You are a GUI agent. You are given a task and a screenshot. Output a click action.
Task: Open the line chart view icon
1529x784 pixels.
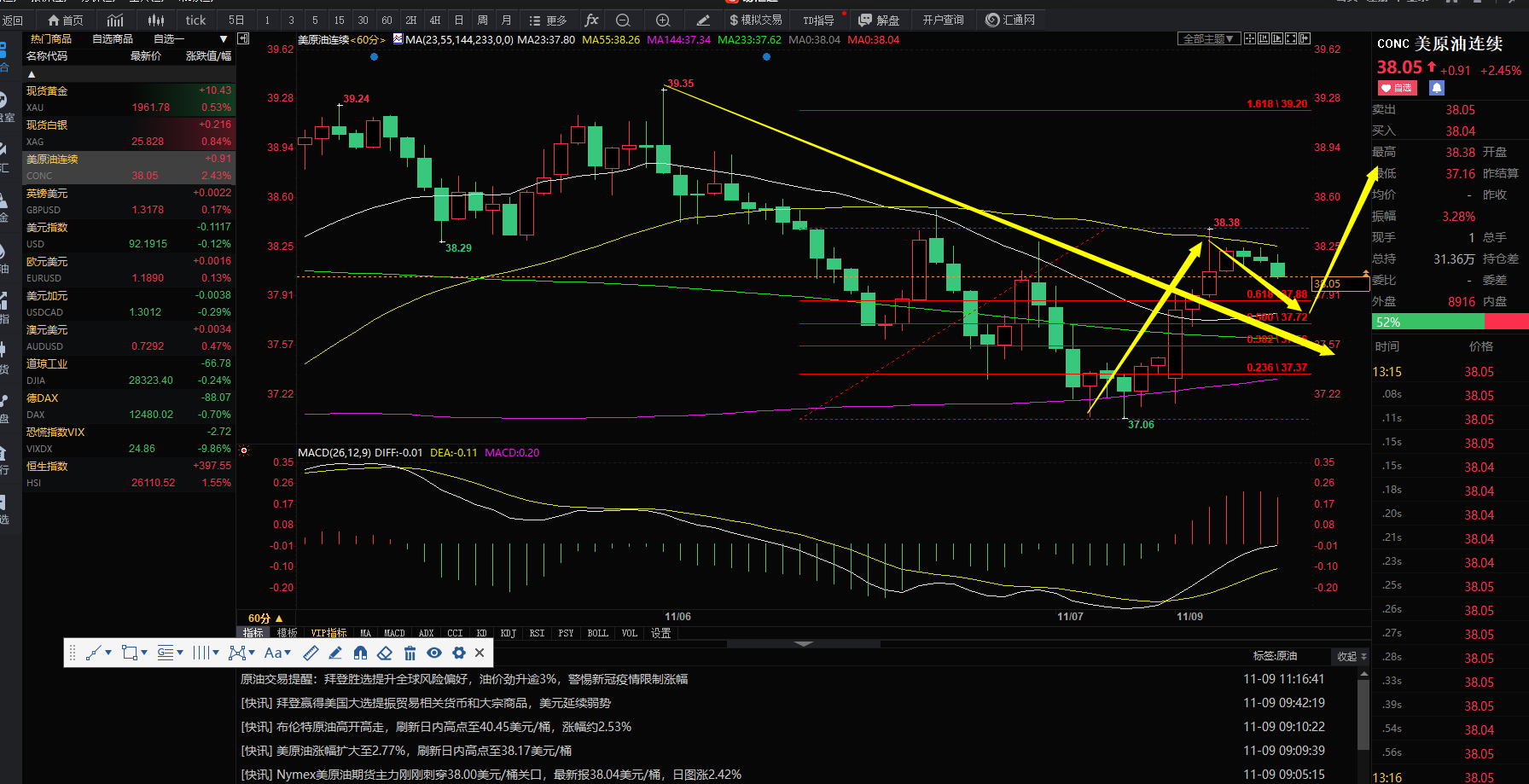coord(115,20)
